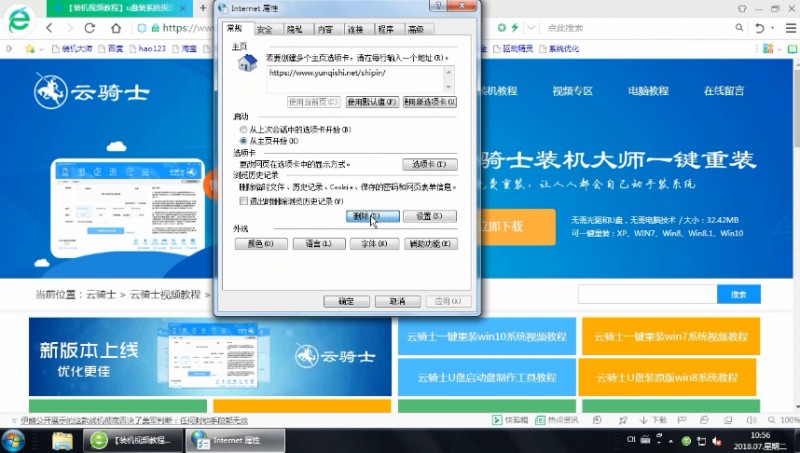Open the hao123 bookmark
The height and width of the screenshot is (453, 800).
pos(148,48)
